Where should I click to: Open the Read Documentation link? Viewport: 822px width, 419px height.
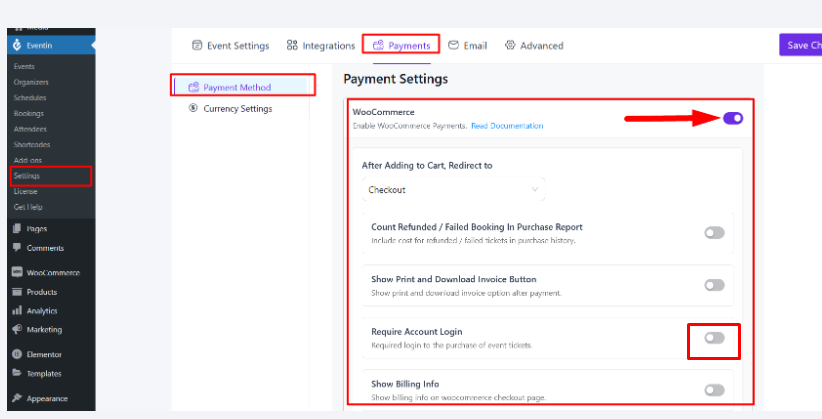(x=507, y=126)
